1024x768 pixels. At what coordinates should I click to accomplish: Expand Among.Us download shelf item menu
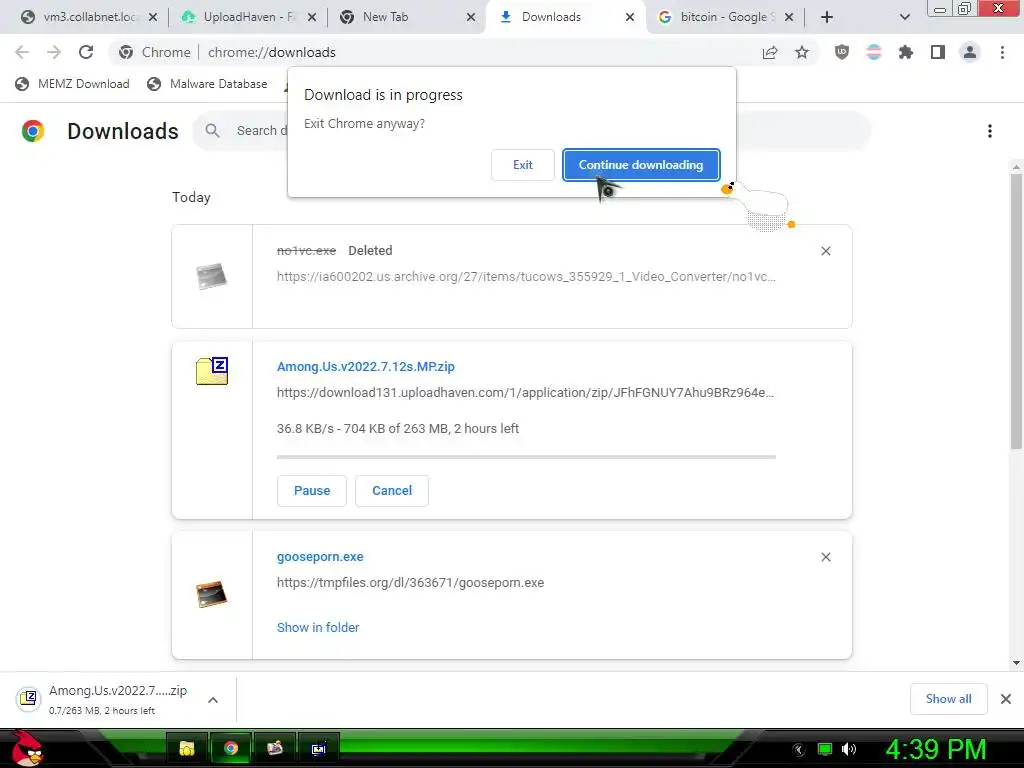[x=213, y=699]
